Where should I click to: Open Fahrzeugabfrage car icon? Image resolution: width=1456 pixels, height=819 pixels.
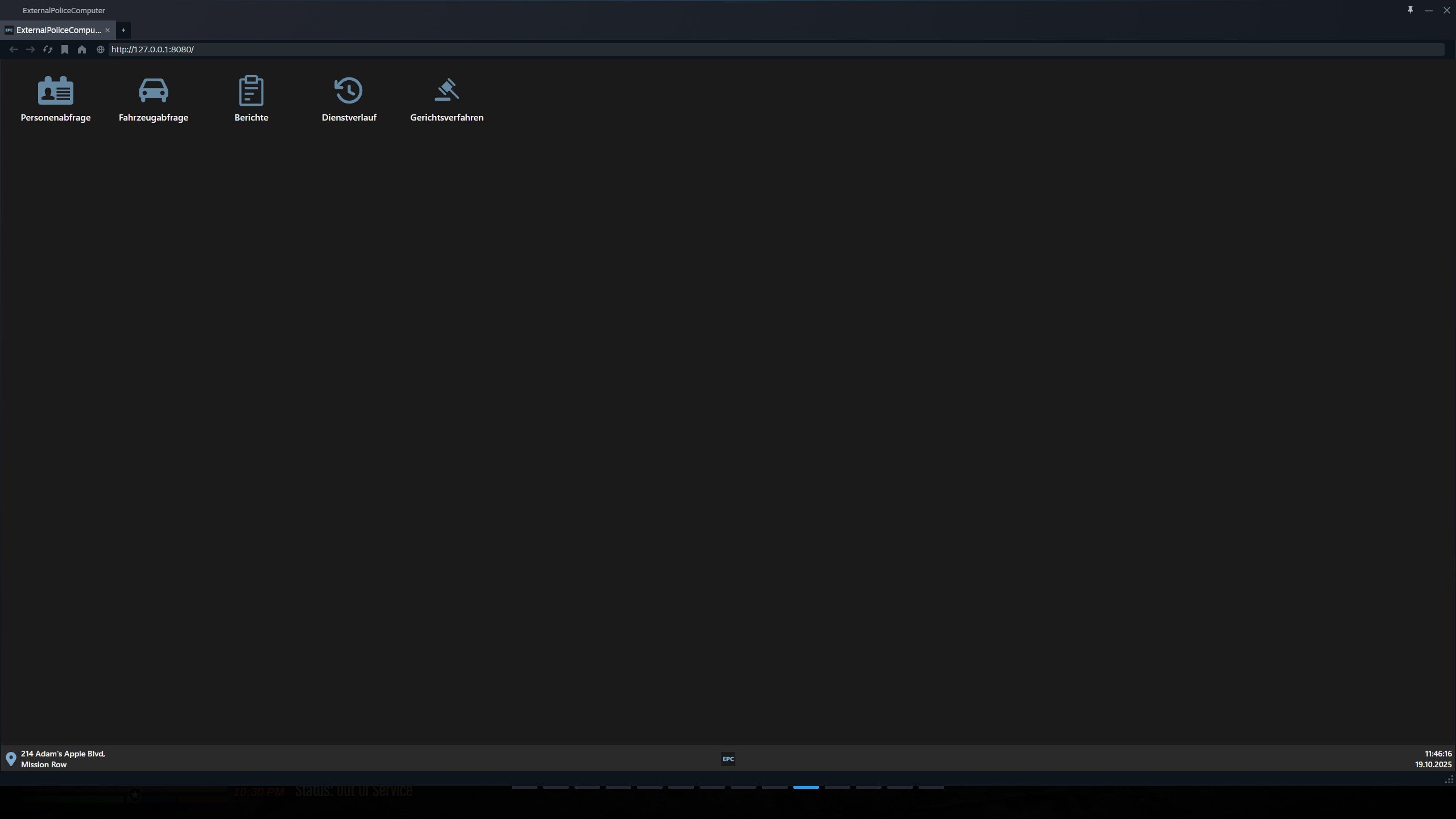tap(153, 90)
